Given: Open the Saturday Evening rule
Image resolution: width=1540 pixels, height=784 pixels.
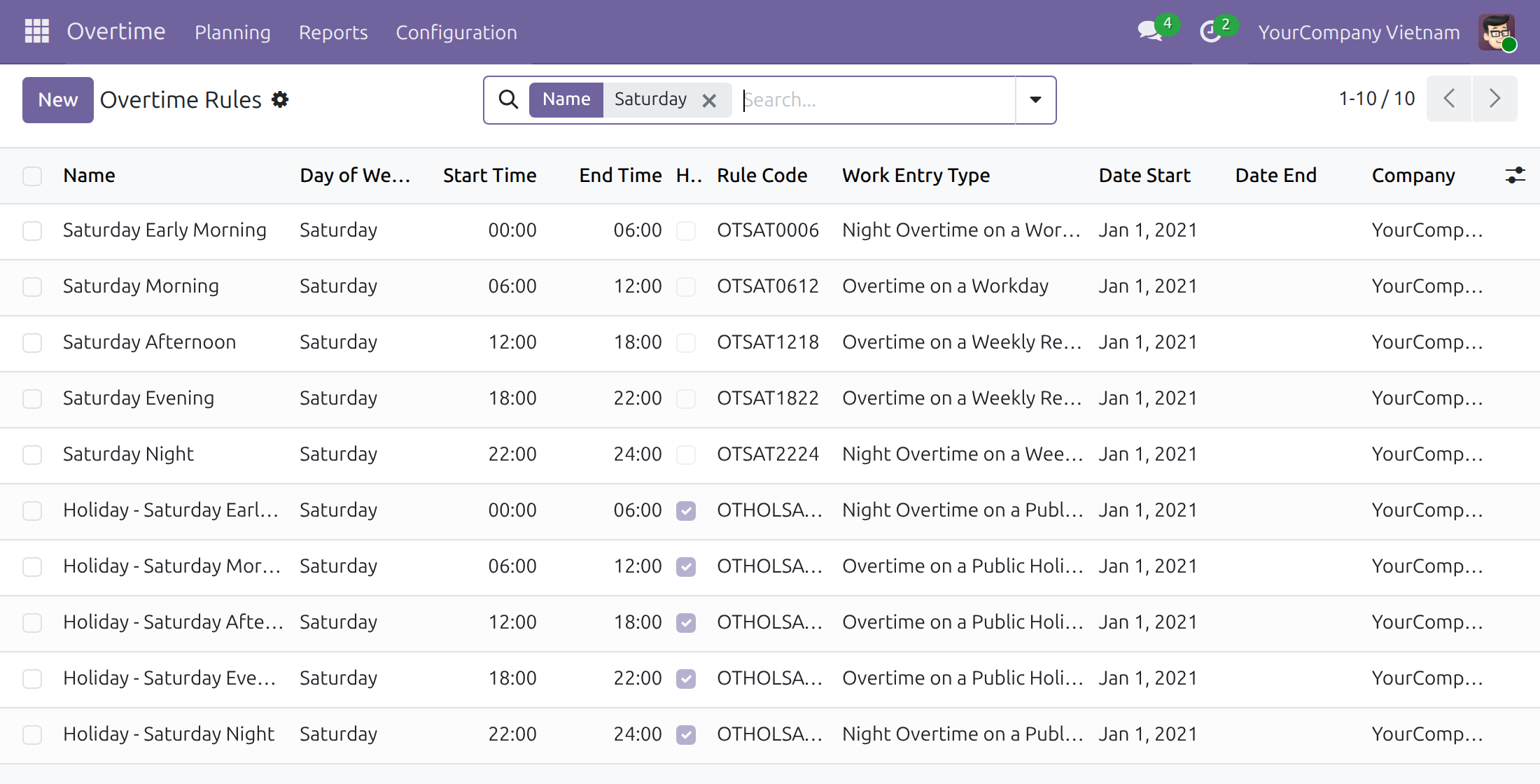Looking at the screenshot, I should (139, 398).
